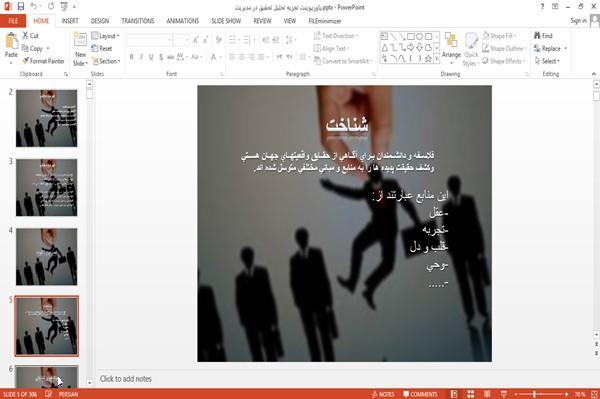Image resolution: width=600 pixels, height=399 pixels.
Task: Clear all formatting icon
Action: pos(218,40)
